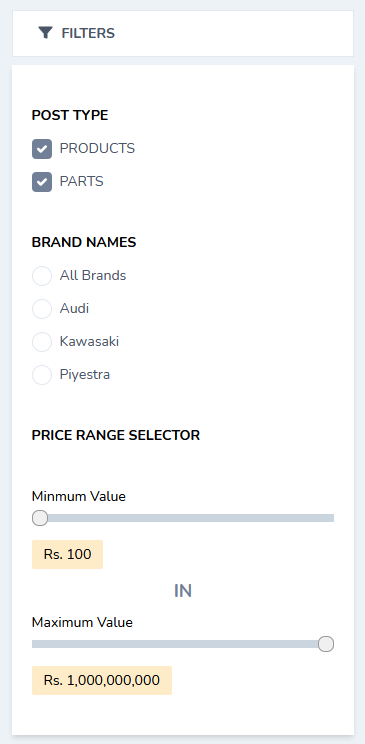Open the FILTERS header bar
The image size is (365, 744).
(183, 33)
